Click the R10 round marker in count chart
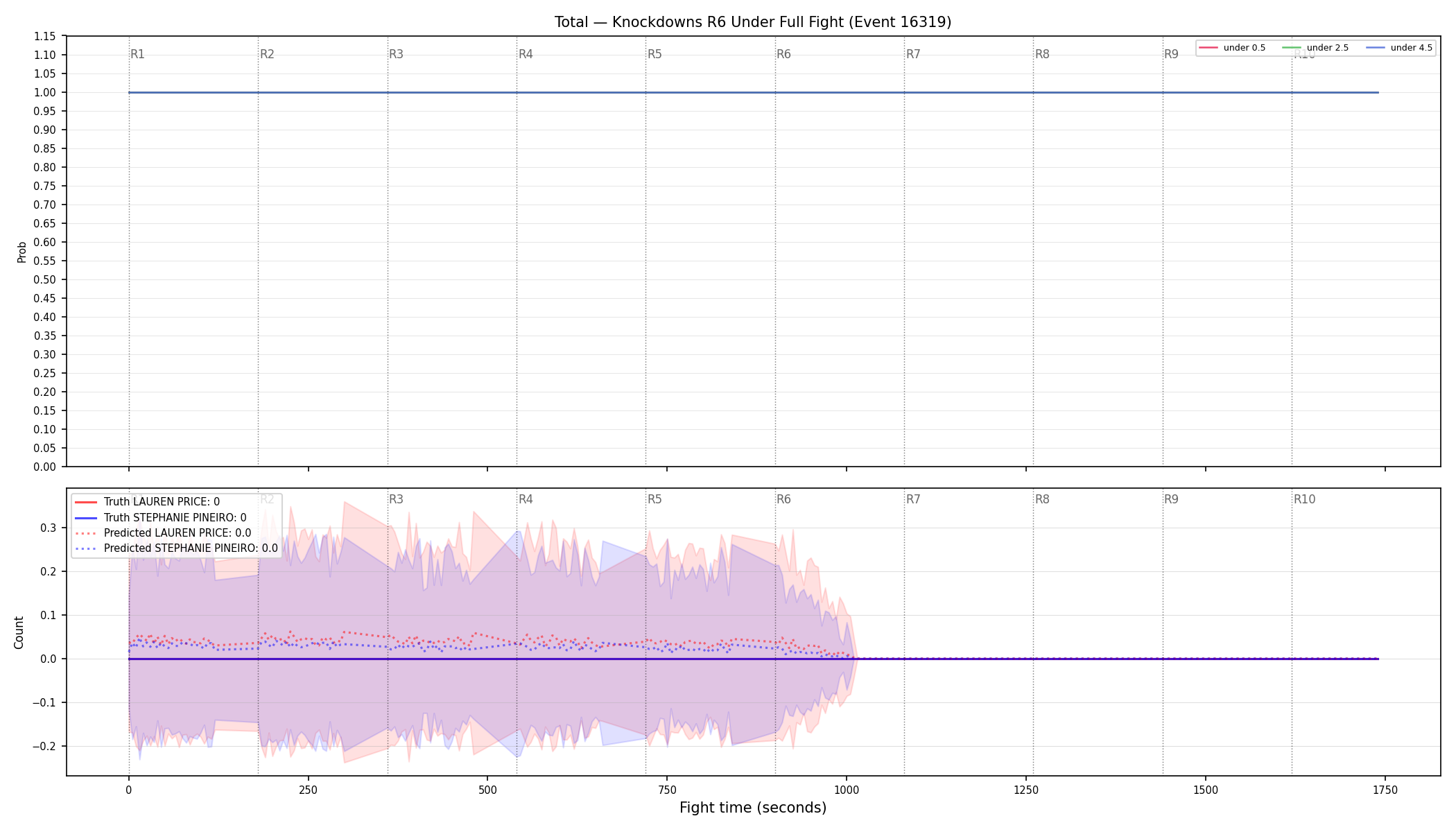 point(1304,499)
